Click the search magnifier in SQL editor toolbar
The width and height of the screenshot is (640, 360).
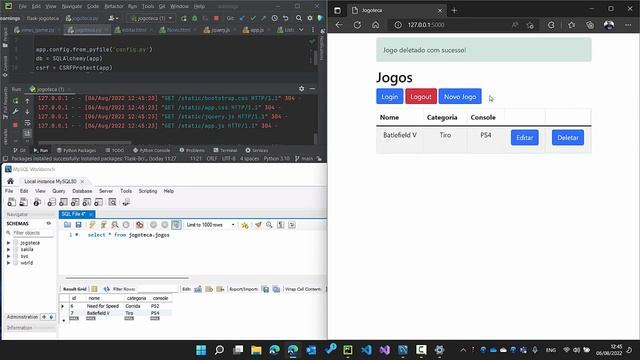[269, 225]
